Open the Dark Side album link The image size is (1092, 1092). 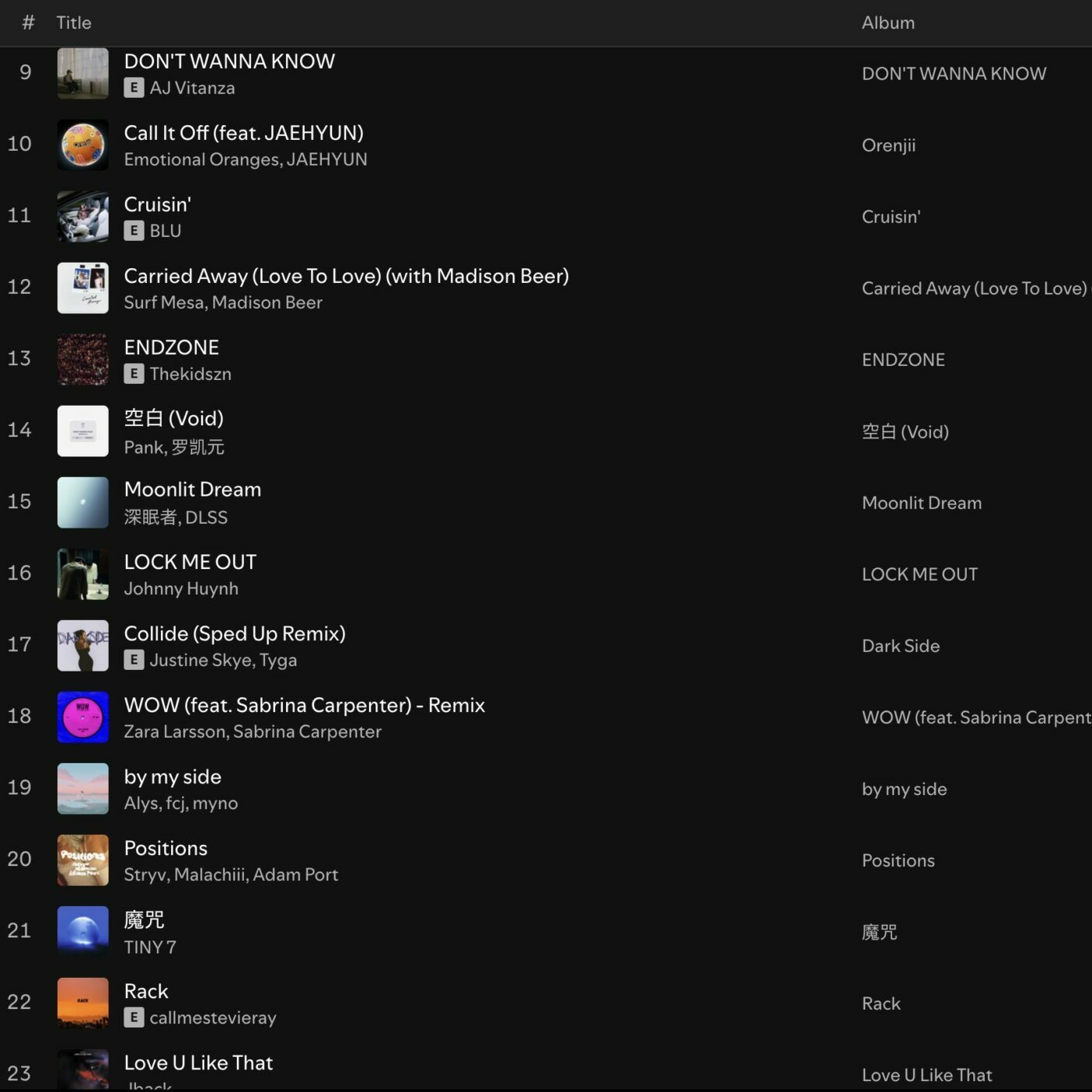click(x=900, y=646)
